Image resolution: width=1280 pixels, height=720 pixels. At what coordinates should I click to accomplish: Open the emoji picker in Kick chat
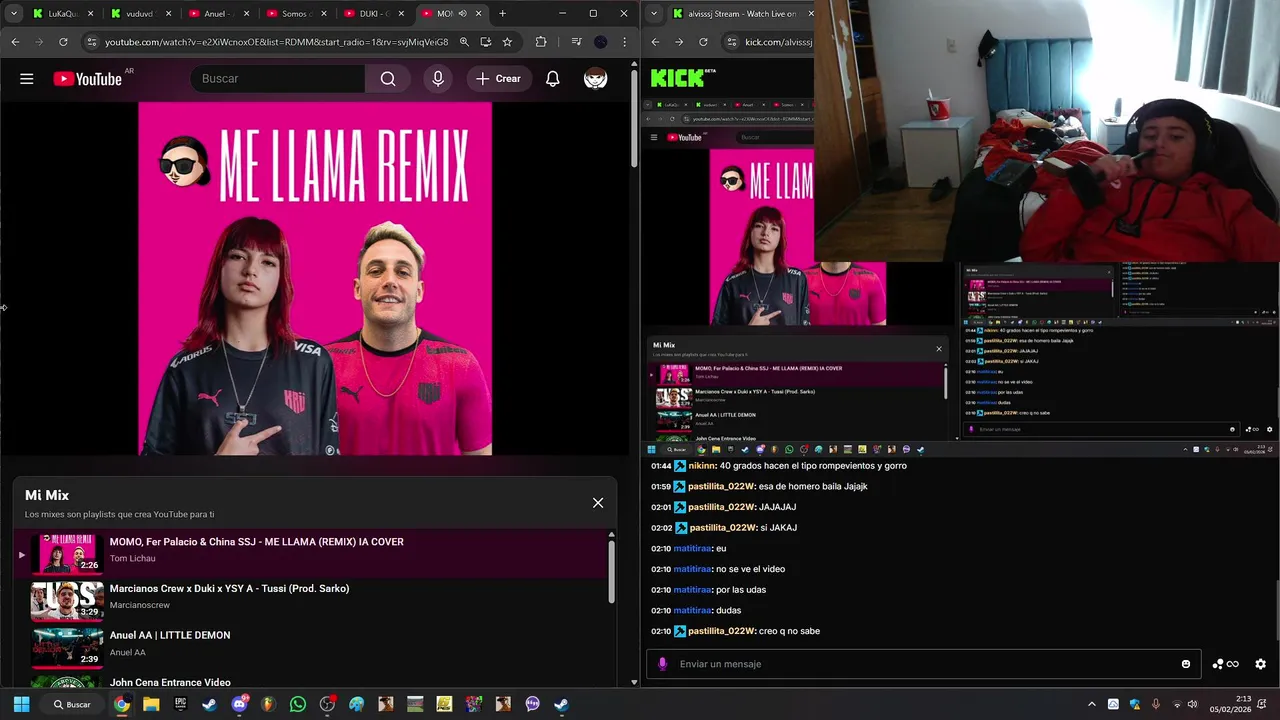(x=1186, y=664)
